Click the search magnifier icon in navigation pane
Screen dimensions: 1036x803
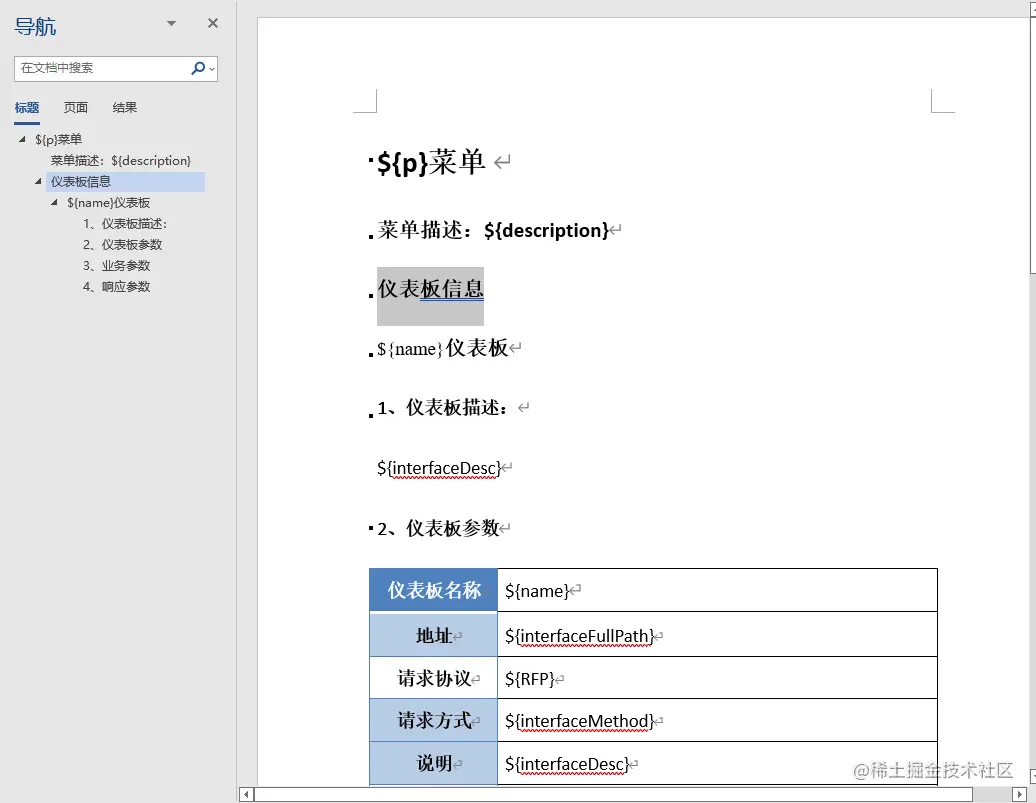click(x=198, y=68)
